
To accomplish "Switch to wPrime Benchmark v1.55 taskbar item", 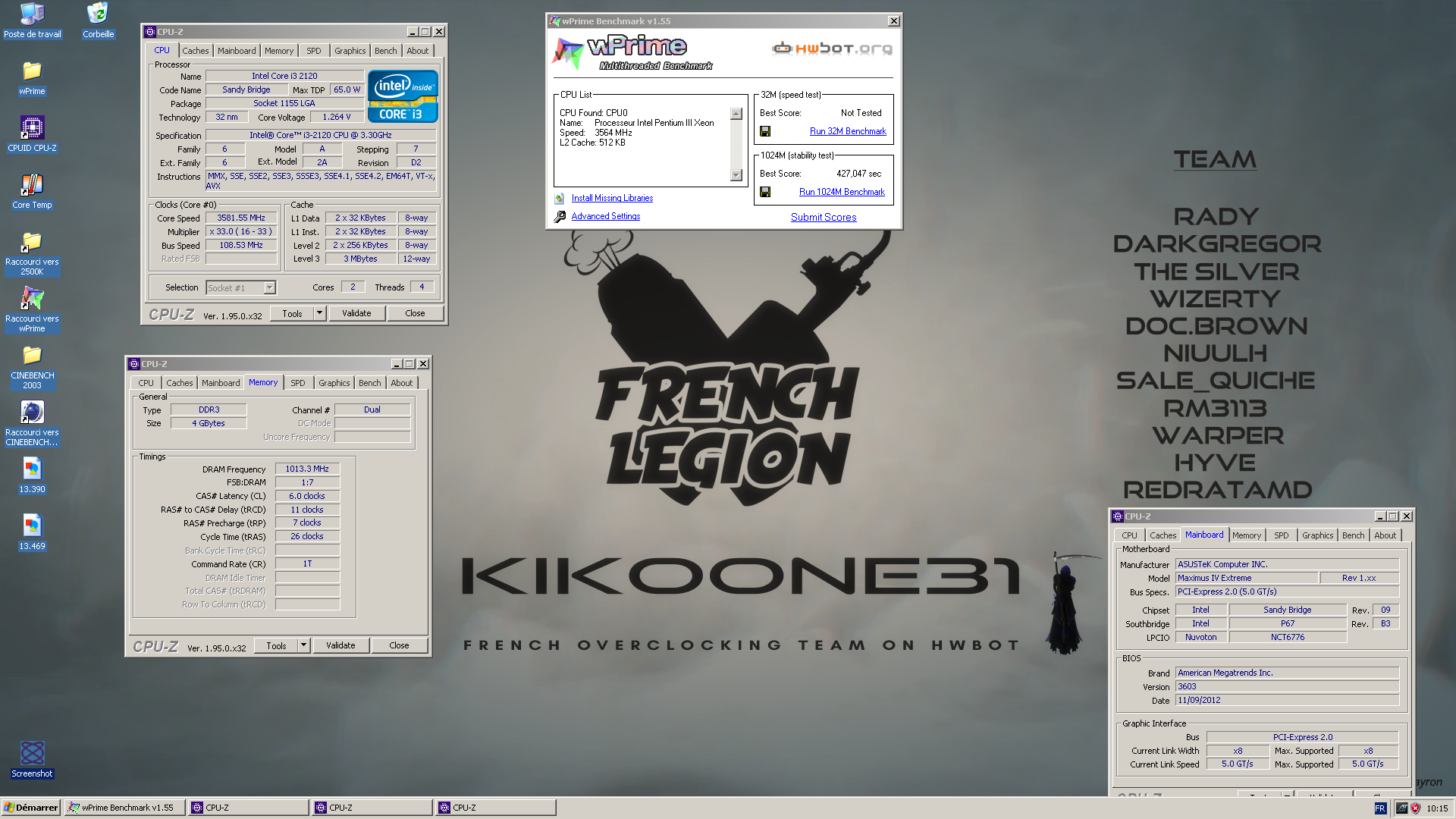I will [125, 808].
